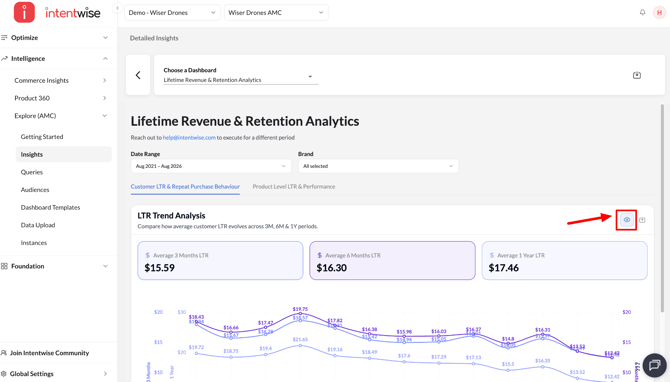This screenshot has width=670, height=382.
Task: Toggle the eye visibility icon in LTR Trend Analysis
Action: (x=626, y=220)
